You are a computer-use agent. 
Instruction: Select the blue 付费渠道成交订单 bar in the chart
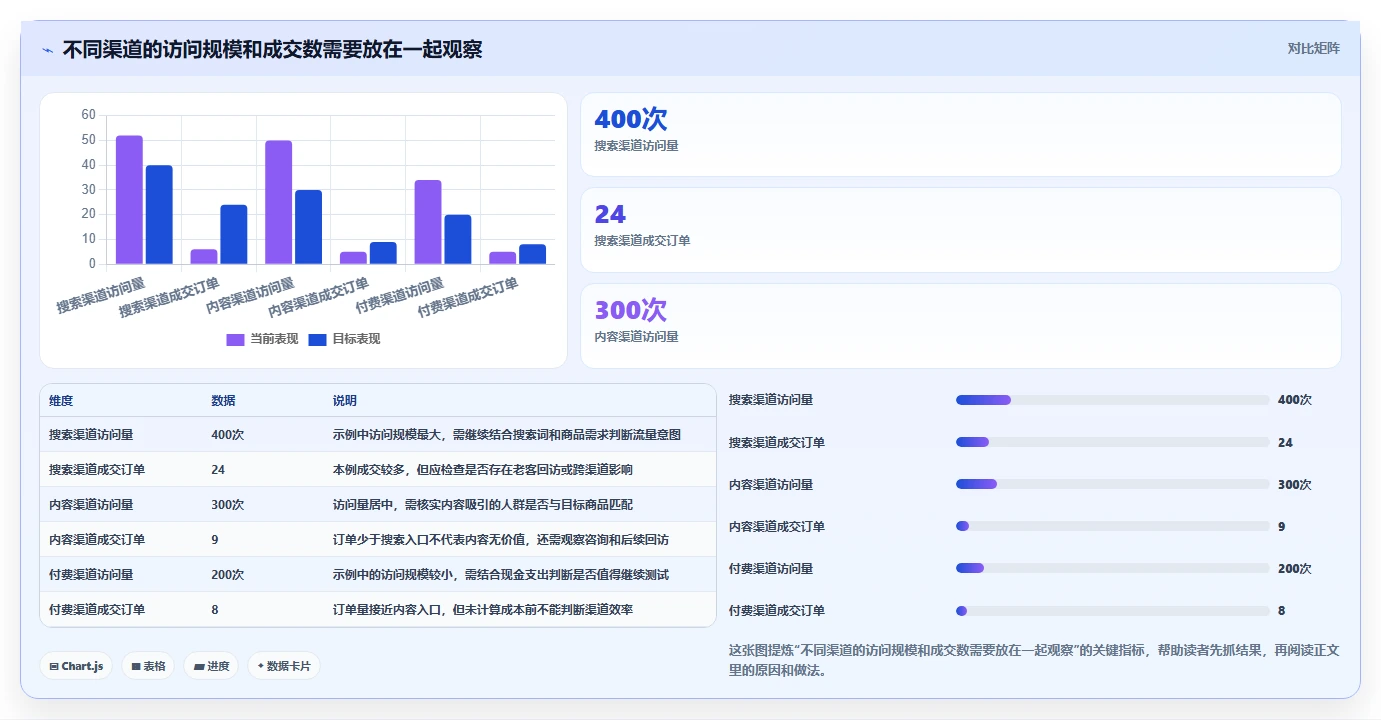pyautogui.click(x=533, y=254)
